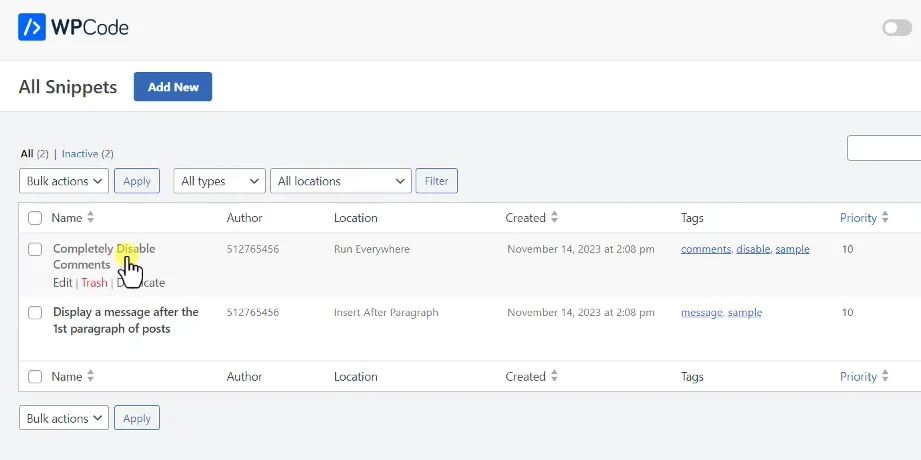Open the comments tag link
The image size is (921, 460).
click(x=705, y=249)
